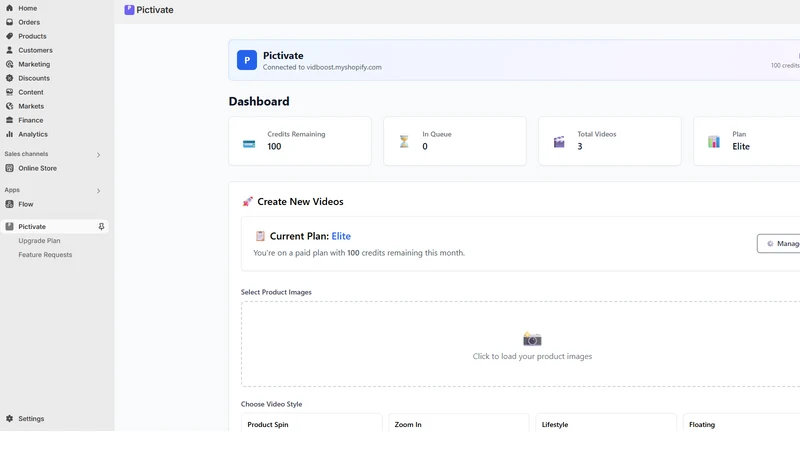This screenshot has height=450, width=800.
Task: Click the Customers person icon
Action: [9, 50]
